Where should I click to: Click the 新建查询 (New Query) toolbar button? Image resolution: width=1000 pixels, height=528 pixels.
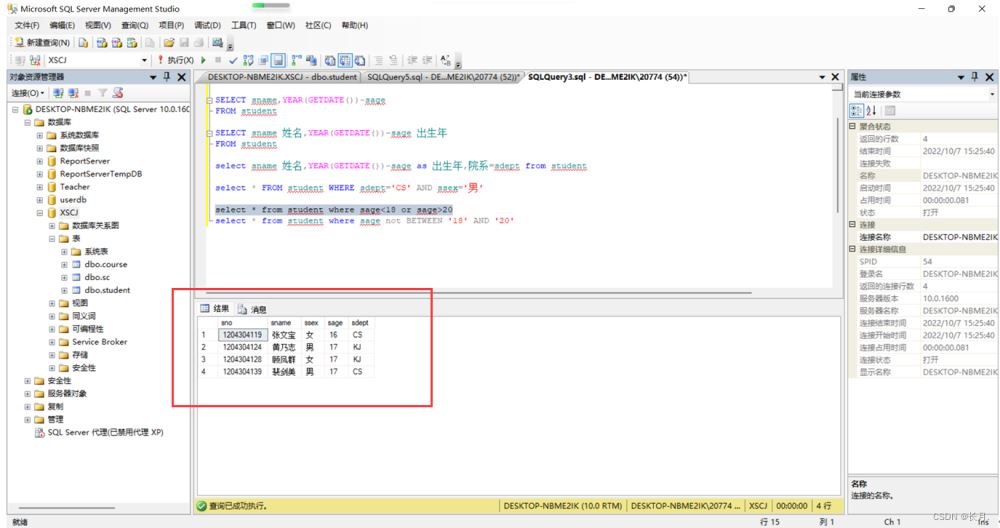click(43, 43)
